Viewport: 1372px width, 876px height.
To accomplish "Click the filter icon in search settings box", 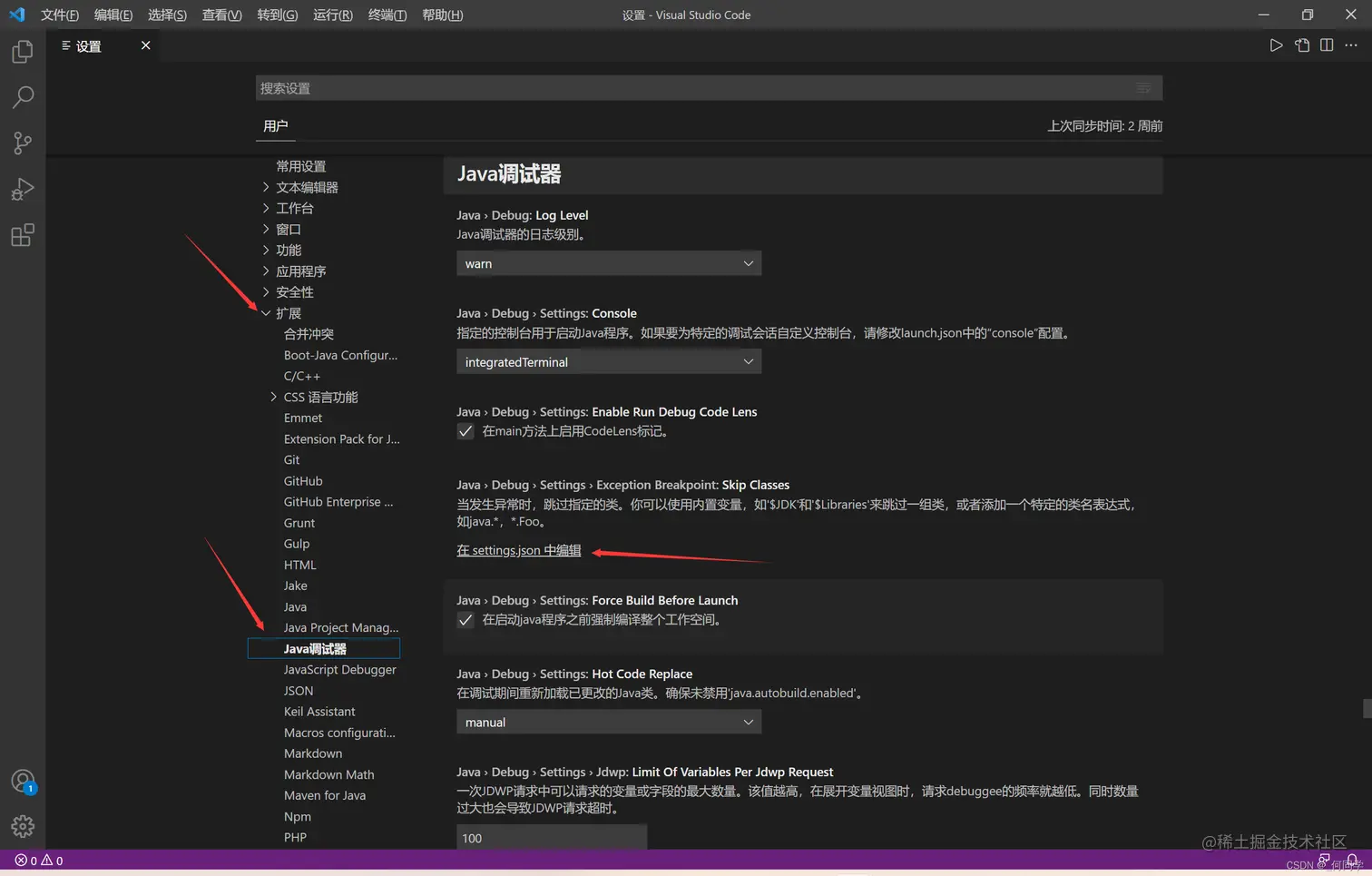I will click(x=1143, y=88).
